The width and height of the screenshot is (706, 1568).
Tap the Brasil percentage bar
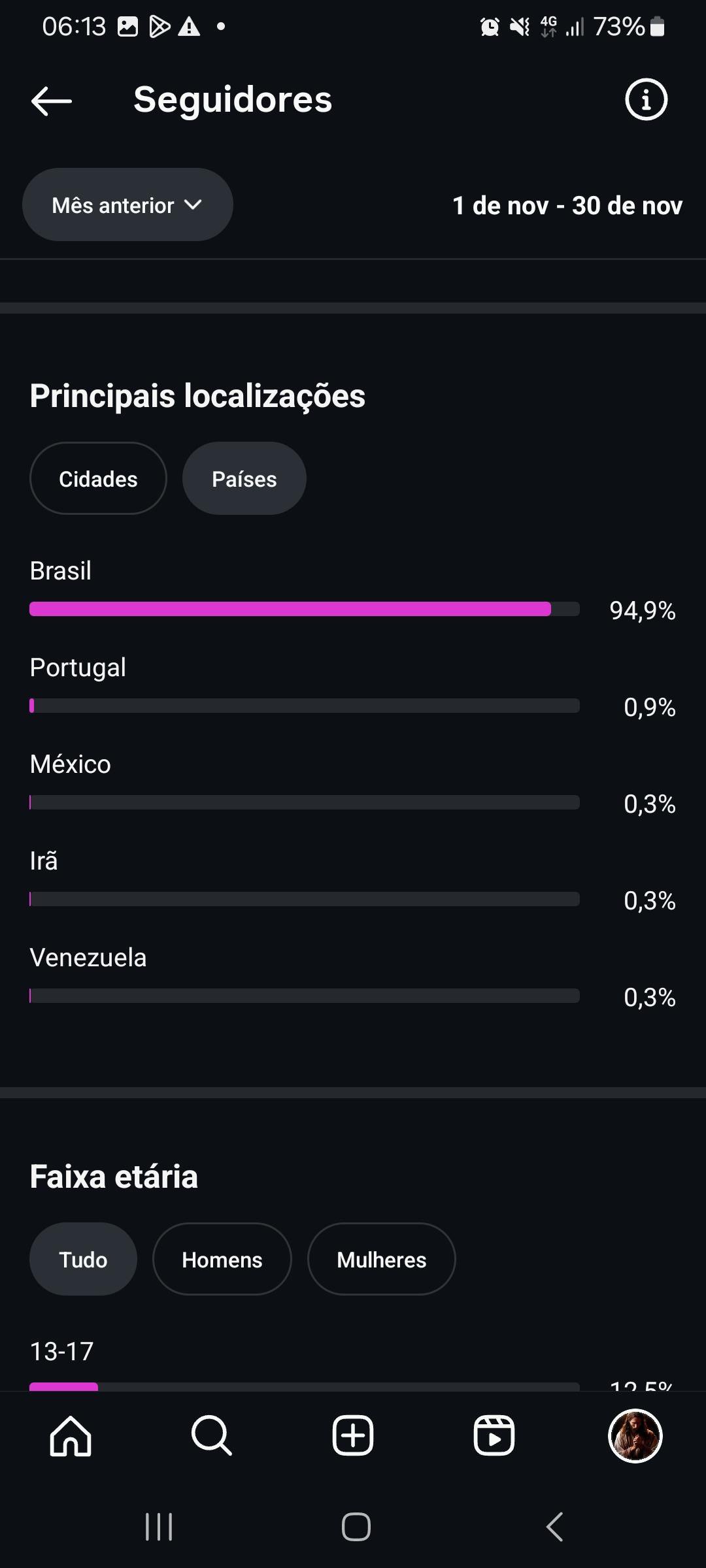[x=304, y=609]
